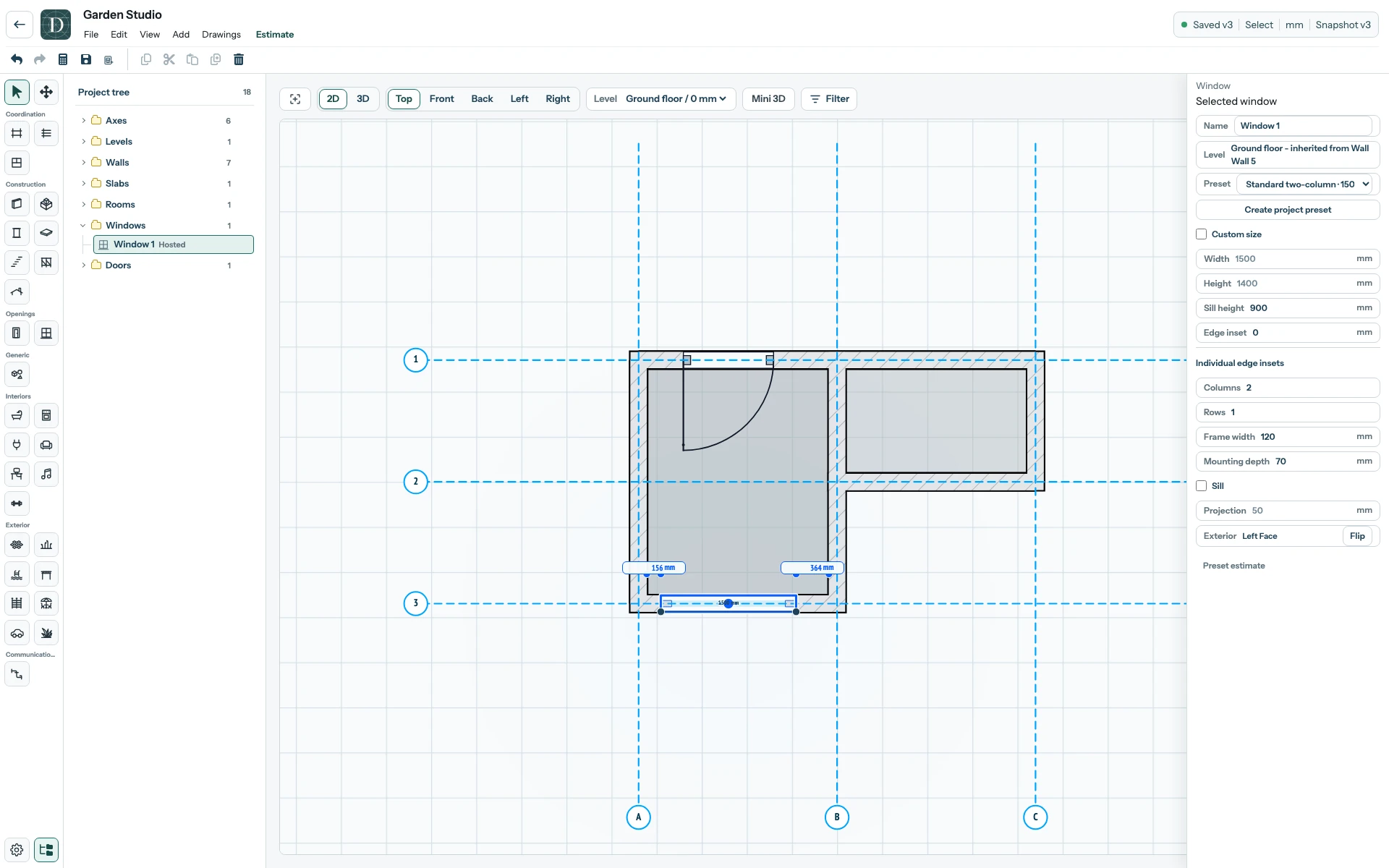Open settings gear at bottom left
The width and height of the screenshot is (1389, 868).
point(17,850)
